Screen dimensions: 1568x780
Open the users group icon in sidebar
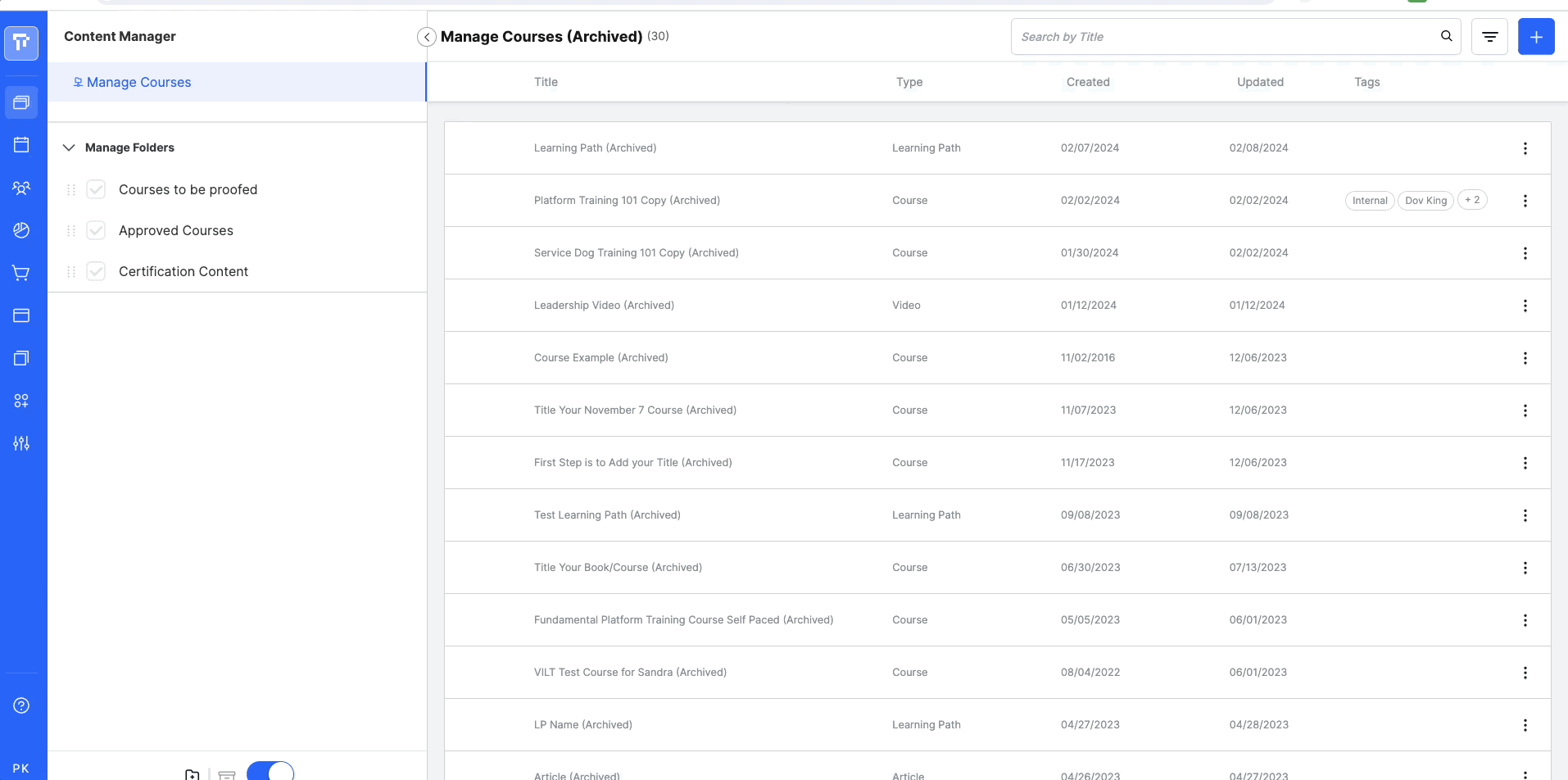pos(21,188)
